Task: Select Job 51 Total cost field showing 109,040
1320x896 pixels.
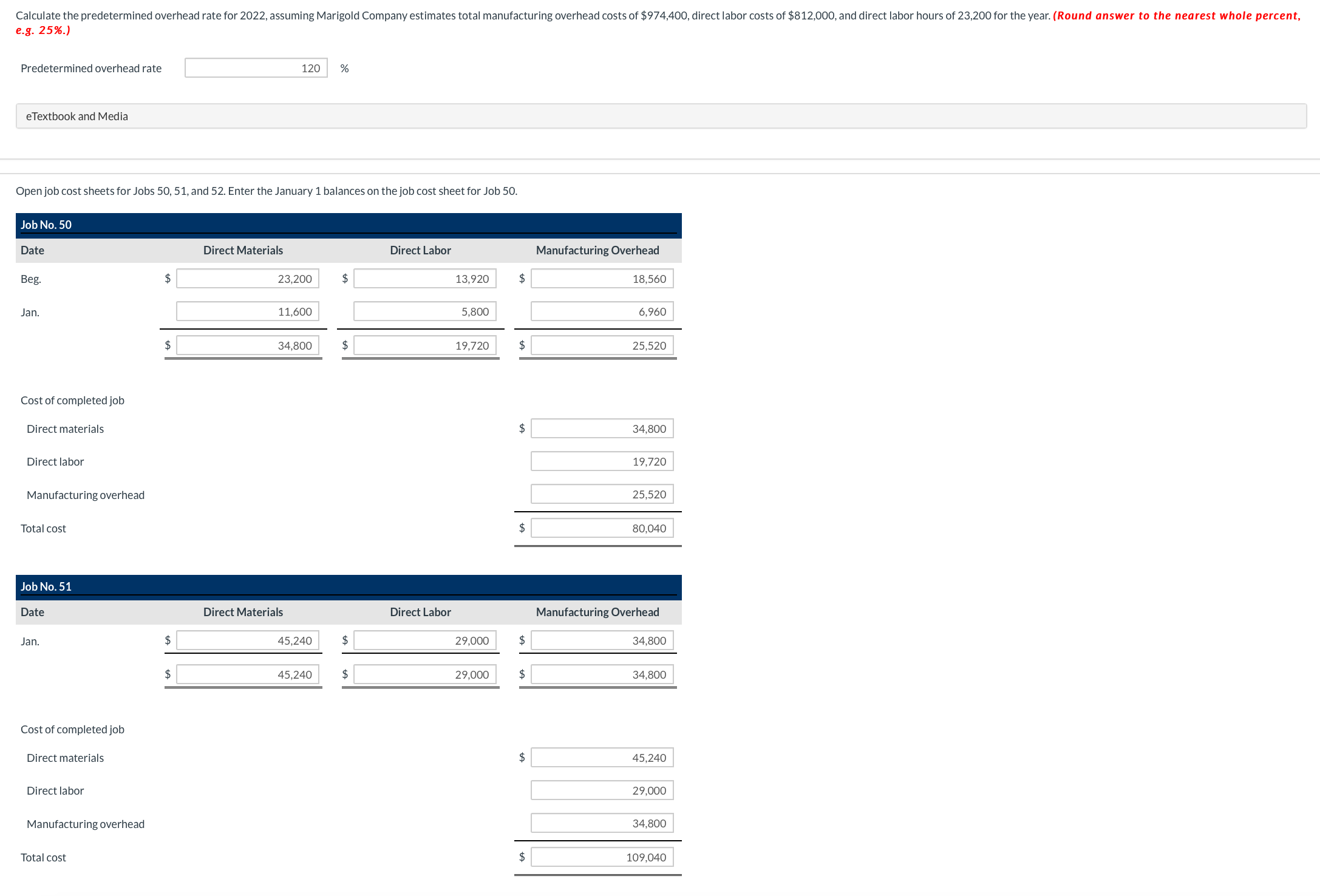Action: [601, 857]
